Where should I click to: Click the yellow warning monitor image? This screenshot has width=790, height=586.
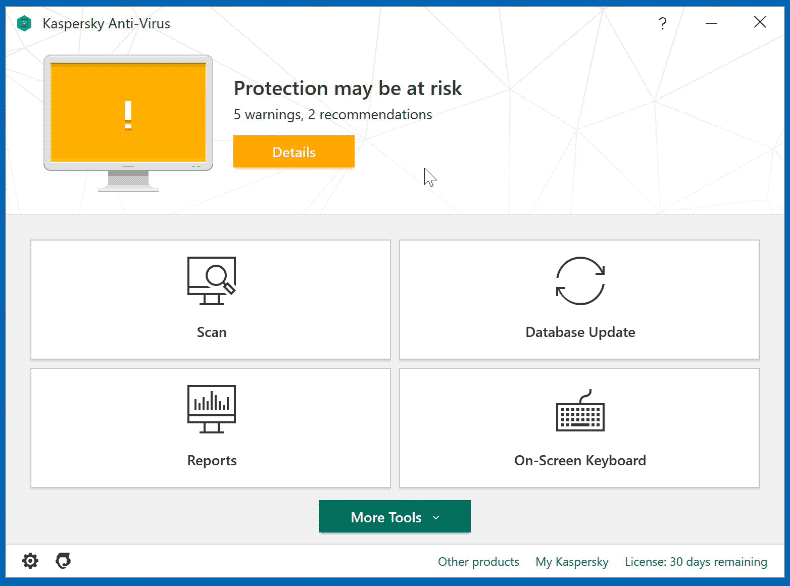point(128,123)
